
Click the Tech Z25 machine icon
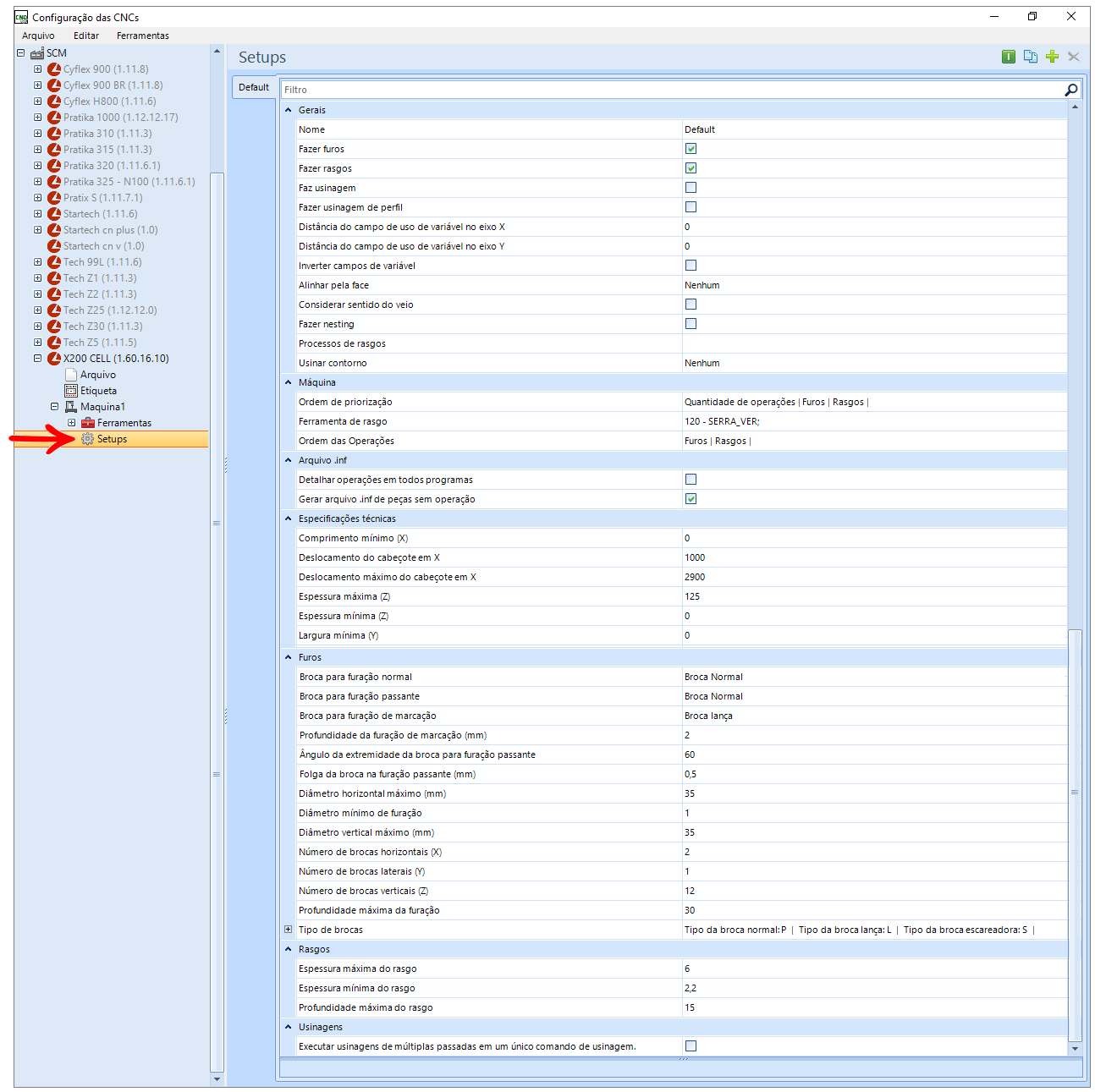(x=54, y=310)
